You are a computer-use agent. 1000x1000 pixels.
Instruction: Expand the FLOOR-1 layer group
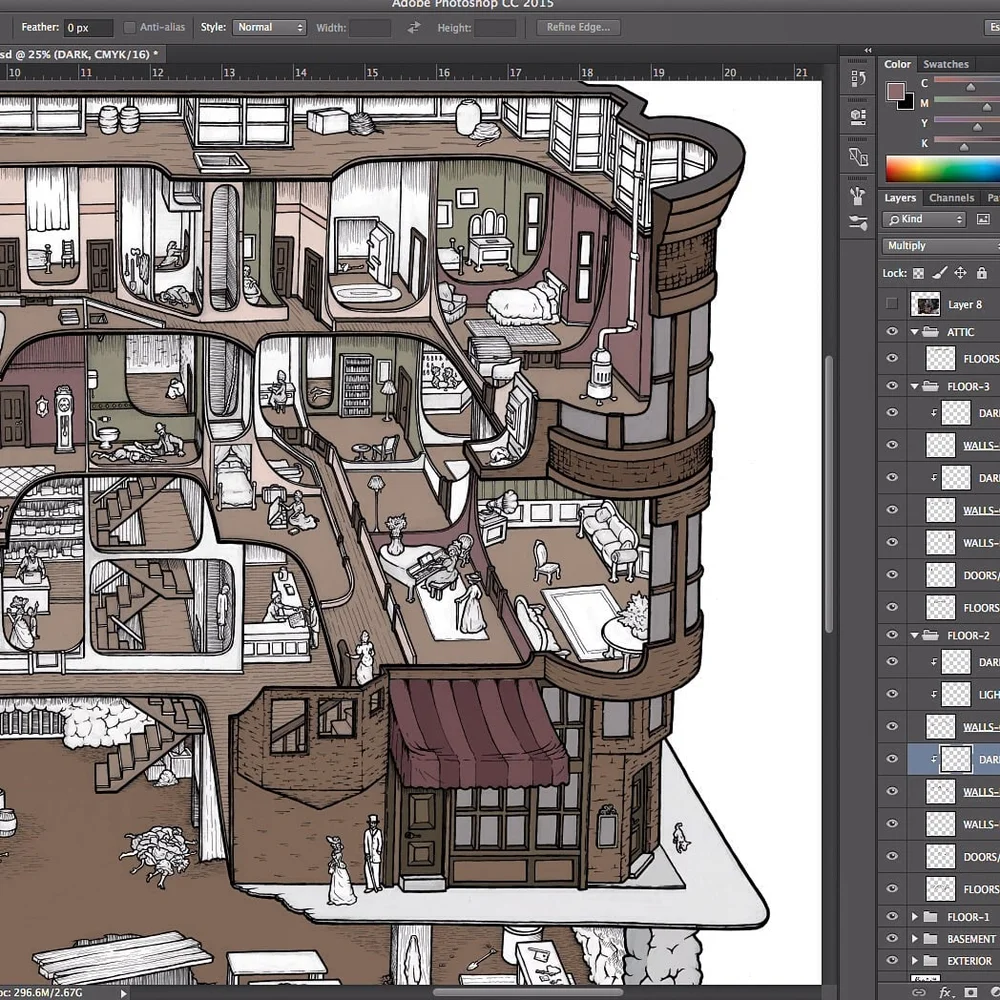[914, 917]
